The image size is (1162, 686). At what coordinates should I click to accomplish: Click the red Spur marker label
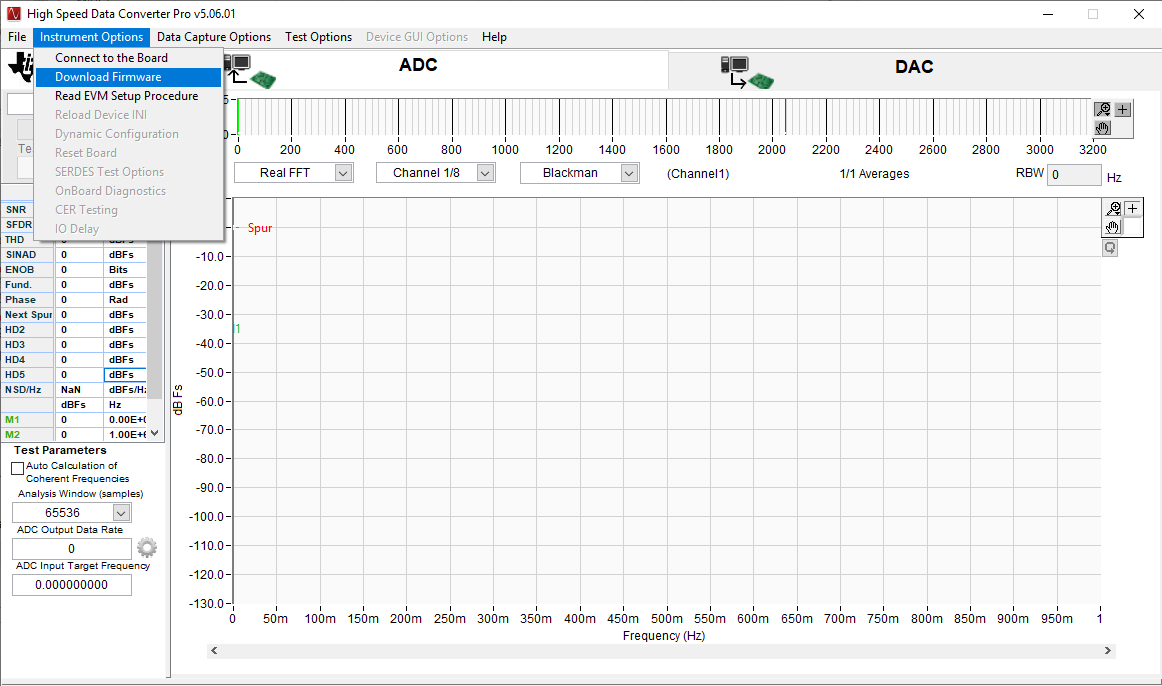(x=260, y=228)
